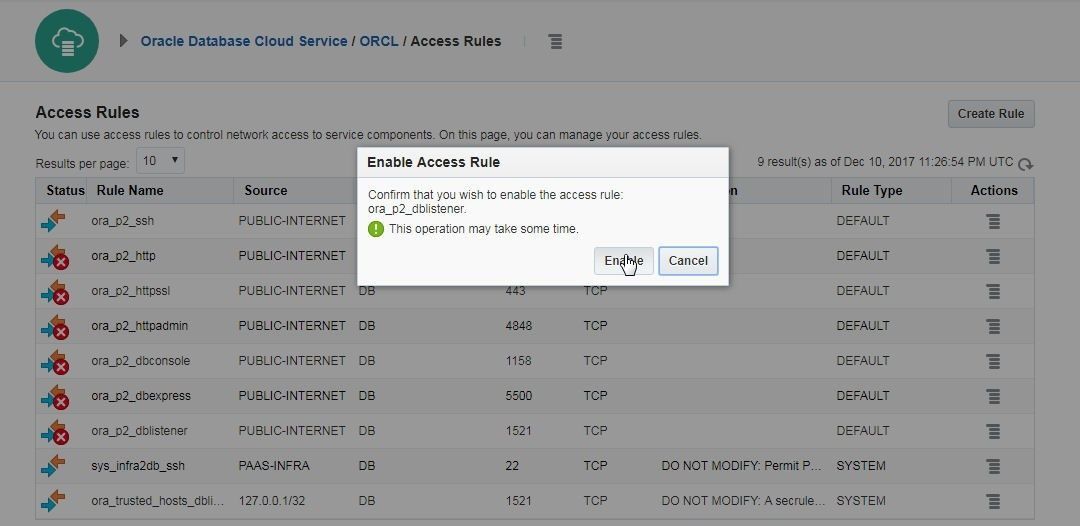Click the Status column header
Image resolution: width=1080 pixels, height=526 pixels.
point(65,191)
